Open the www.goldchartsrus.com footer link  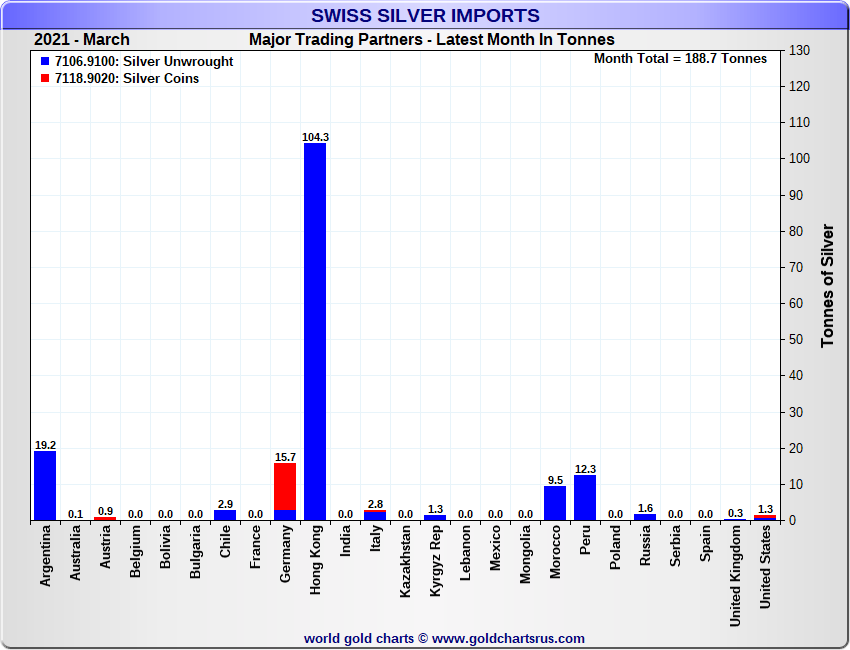(508, 638)
